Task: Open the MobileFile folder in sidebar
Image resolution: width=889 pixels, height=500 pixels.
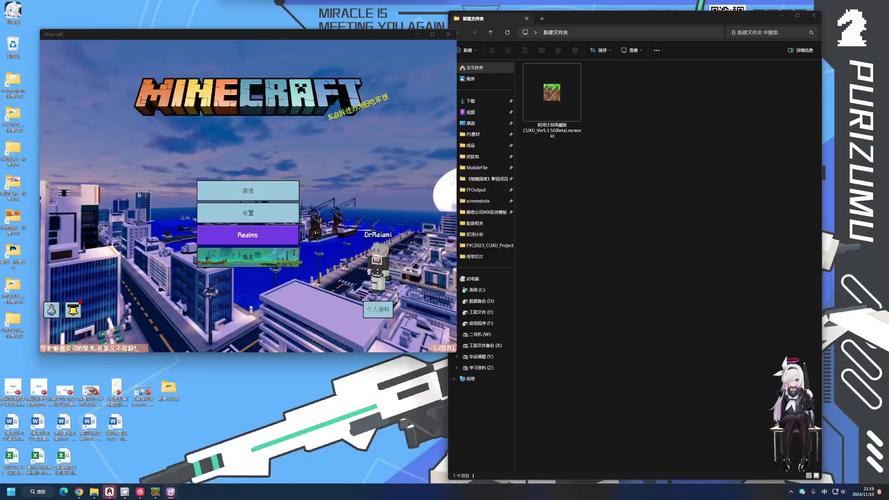Action: click(485, 168)
